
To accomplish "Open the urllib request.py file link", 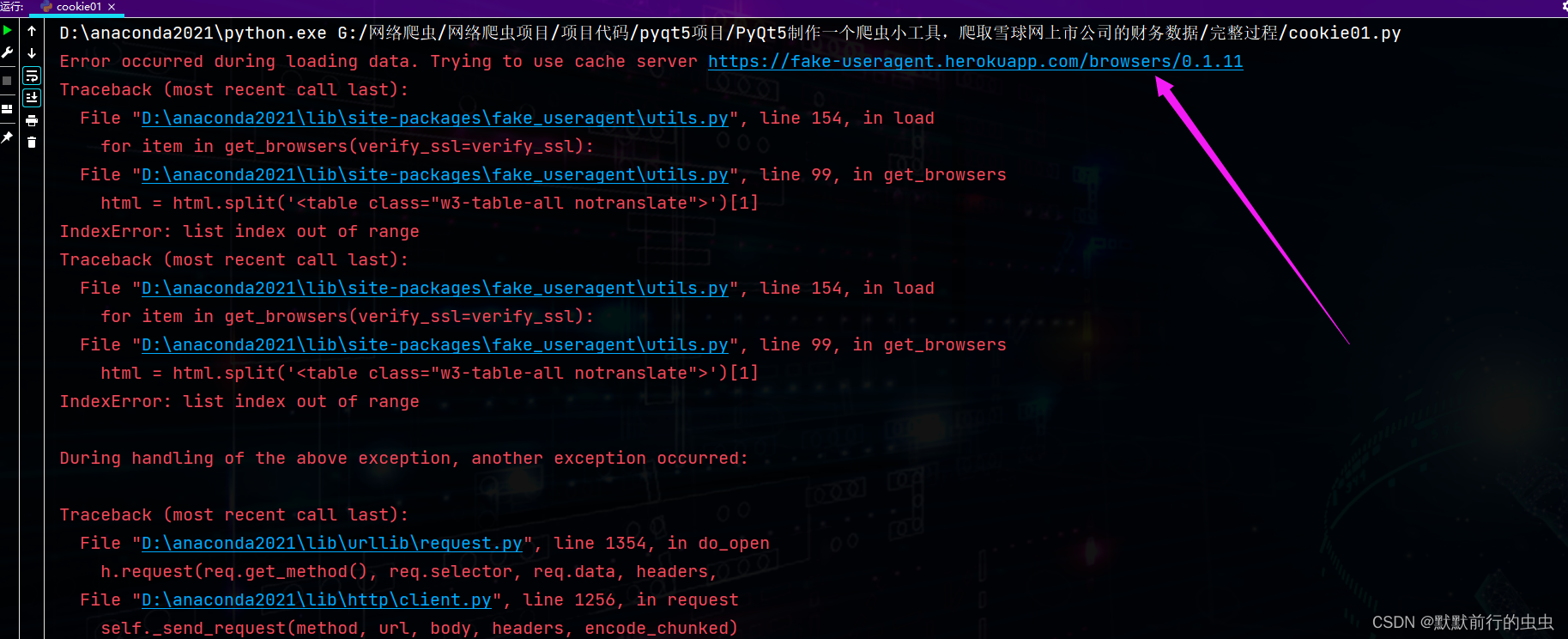I will [x=331, y=543].
